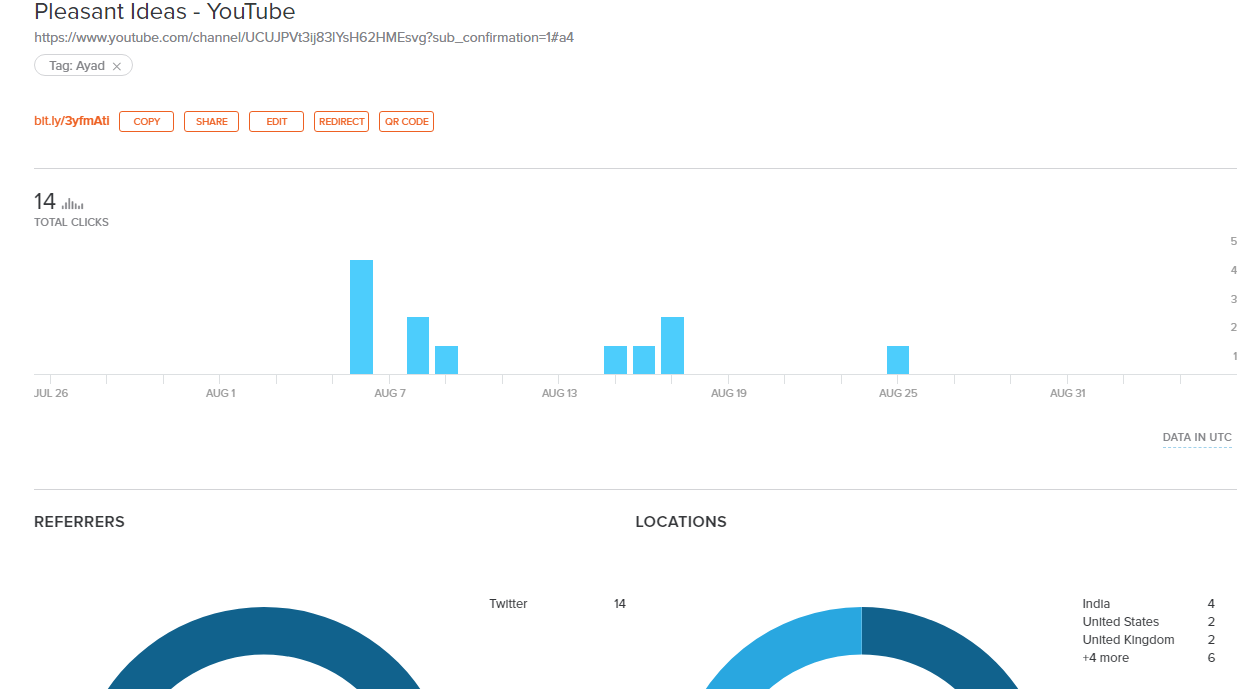Viewport: 1253px width, 689px height.
Task: Select the tallest bar in the clicks chart
Action: coord(361,317)
